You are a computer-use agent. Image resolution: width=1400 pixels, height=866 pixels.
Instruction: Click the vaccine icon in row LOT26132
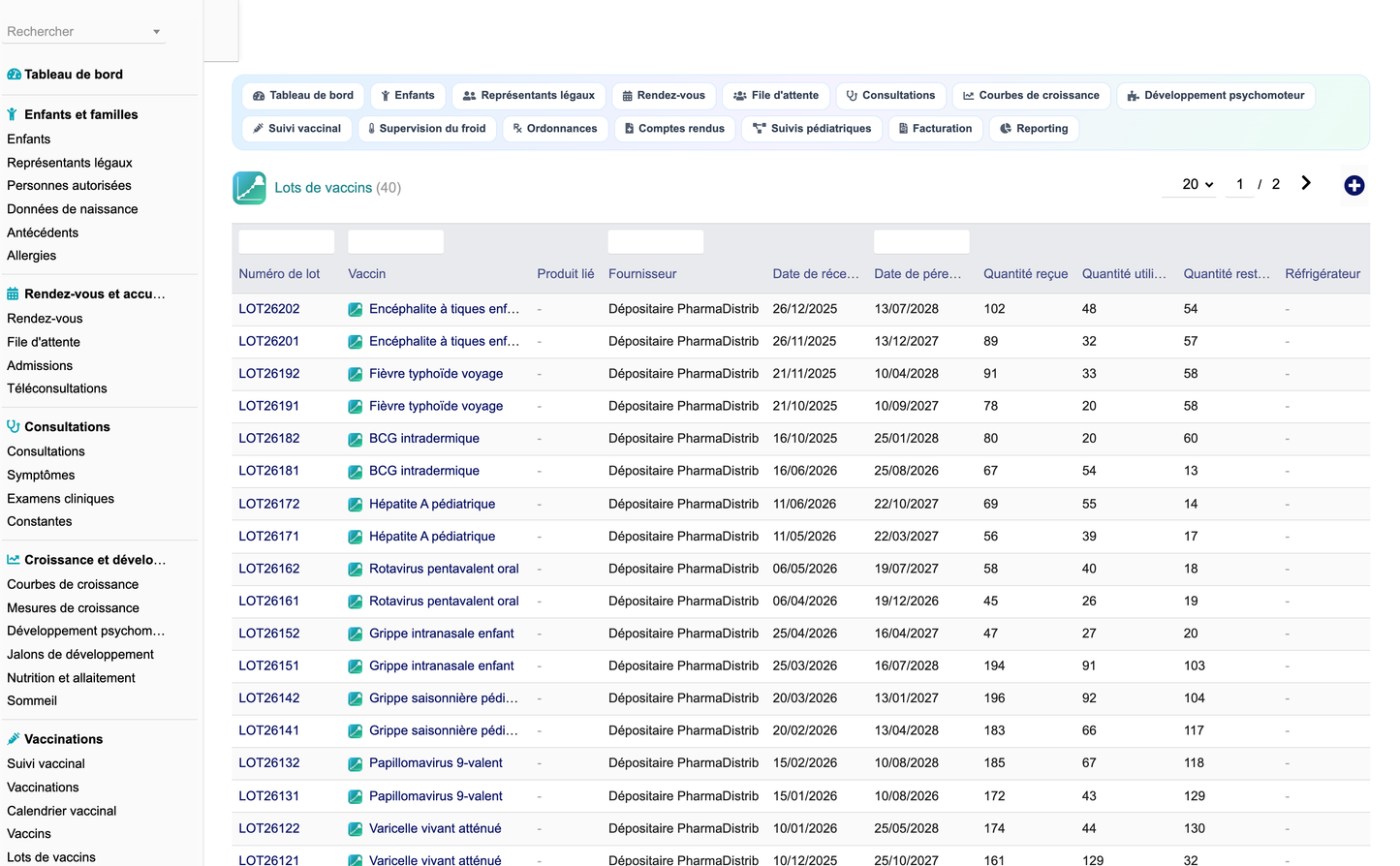point(356,764)
